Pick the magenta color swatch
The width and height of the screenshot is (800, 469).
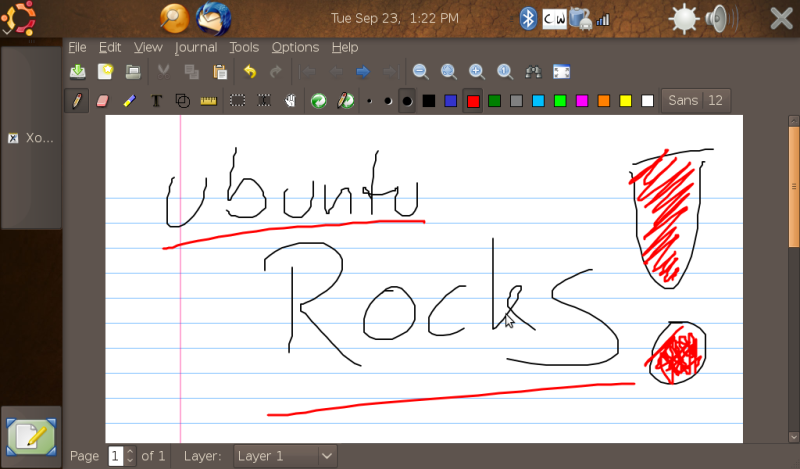(582, 101)
